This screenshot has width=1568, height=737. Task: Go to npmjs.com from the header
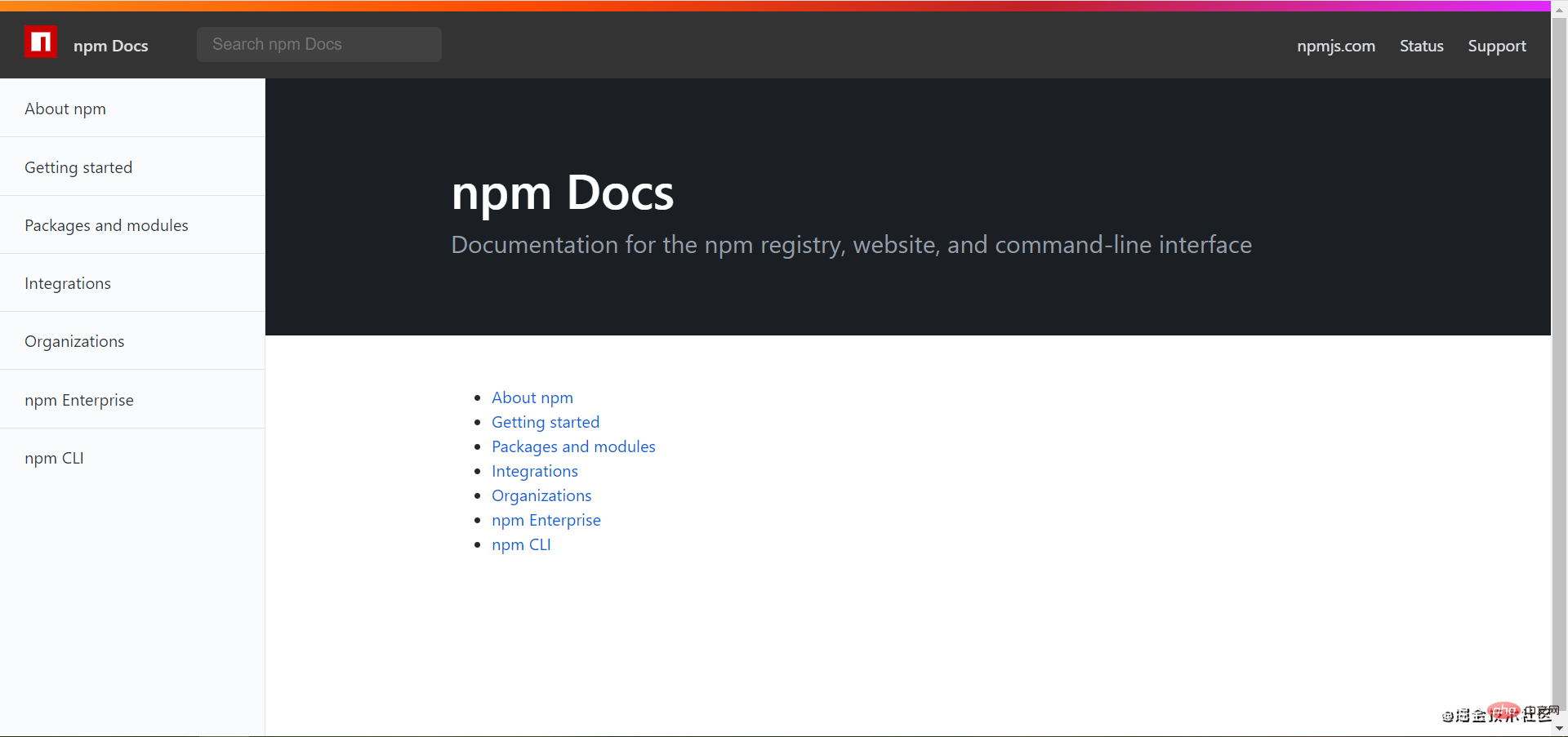tap(1336, 46)
